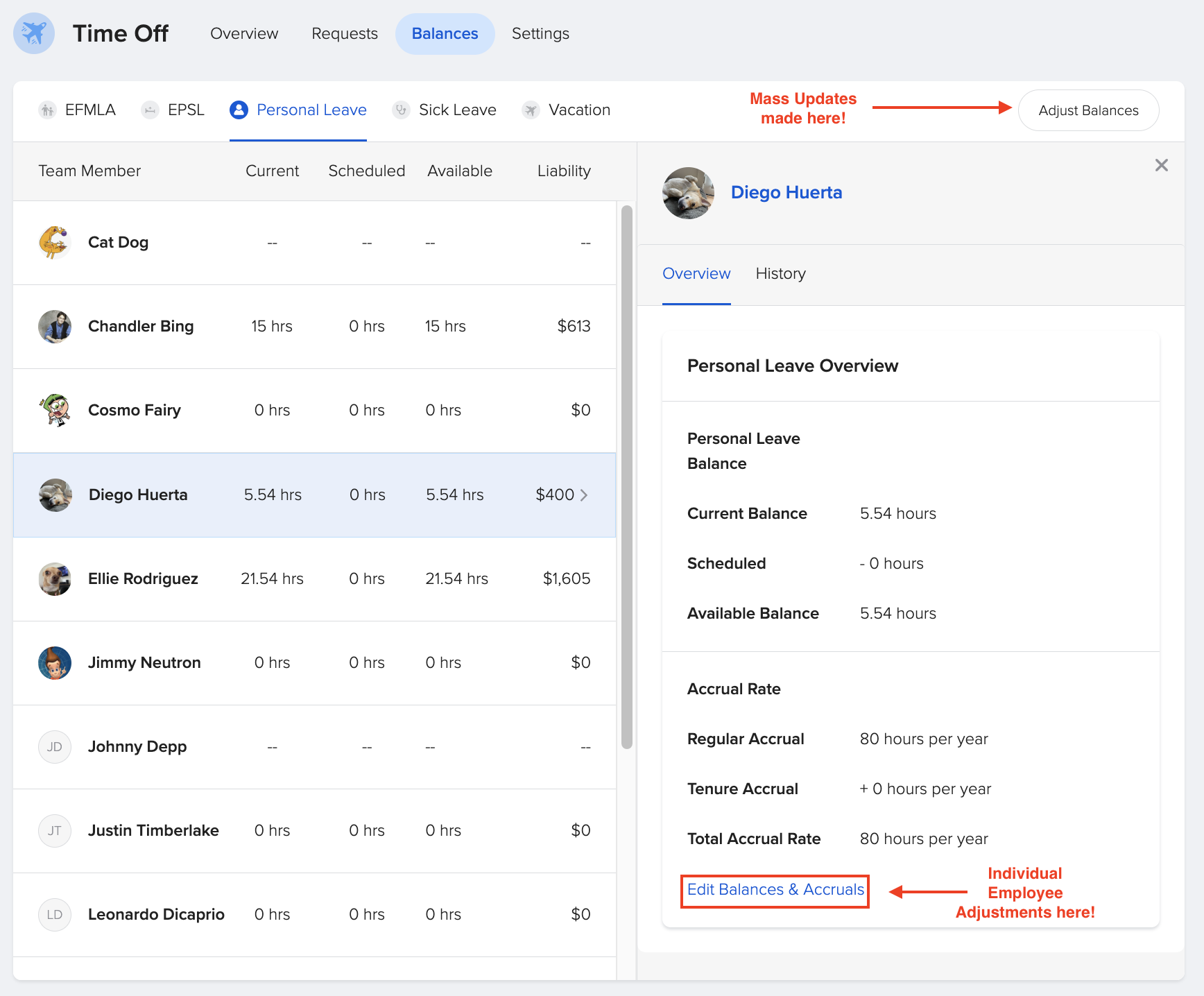Image resolution: width=1204 pixels, height=996 pixels.
Task: Select Johnny Depp's initials avatar
Action: click(55, 747)
